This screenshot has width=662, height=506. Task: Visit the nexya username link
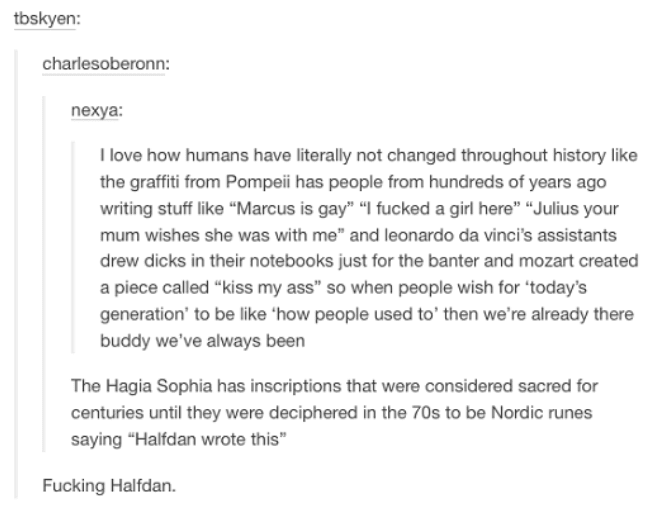[x=95, y=110]
